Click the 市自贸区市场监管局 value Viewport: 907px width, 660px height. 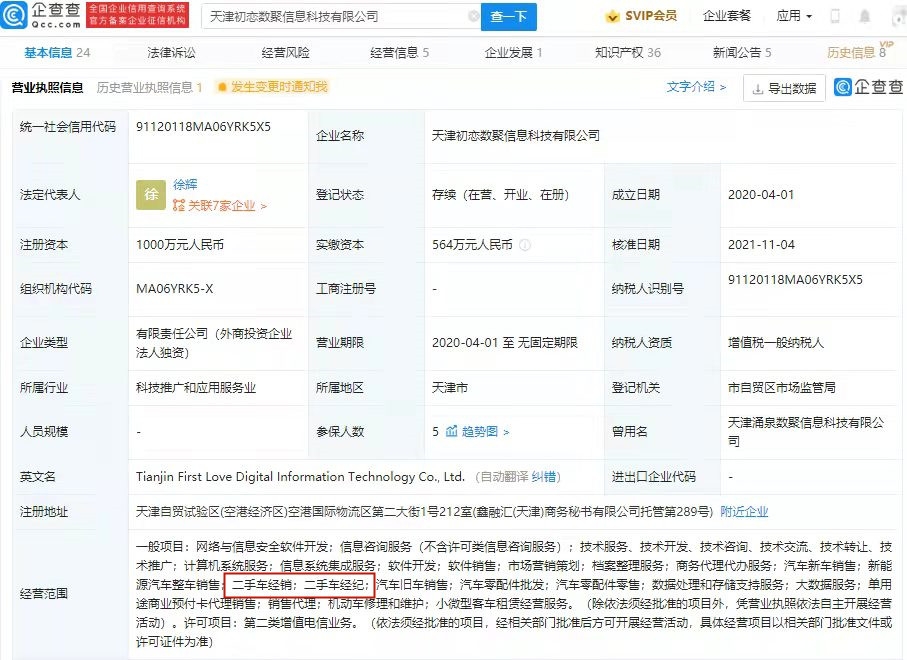(x=781, y=388)
